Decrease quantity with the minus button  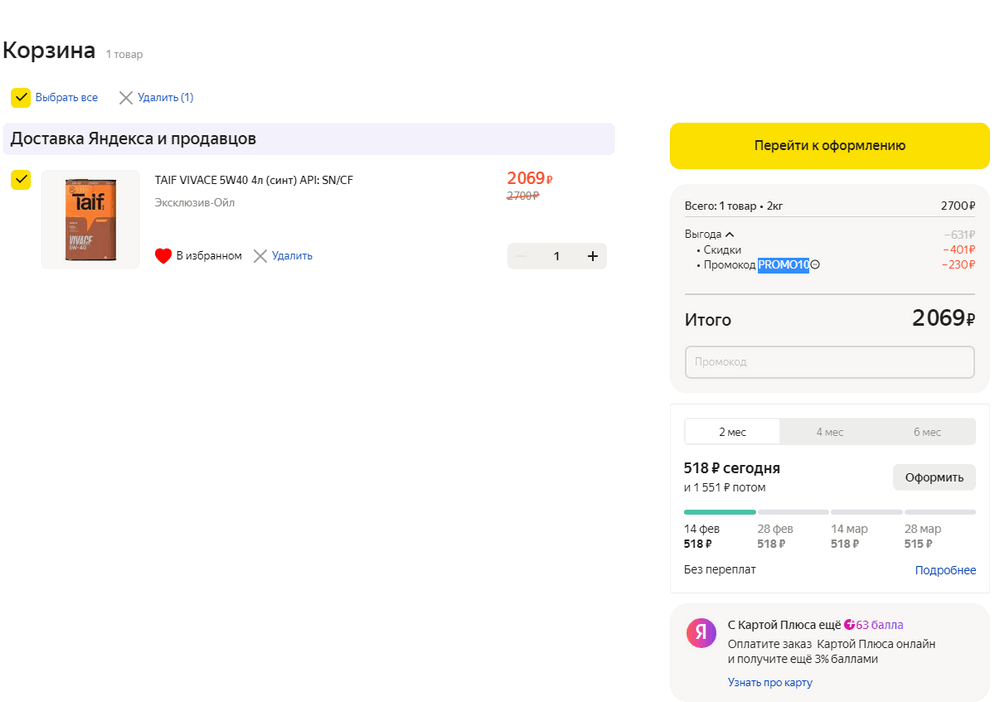(522, 256)
